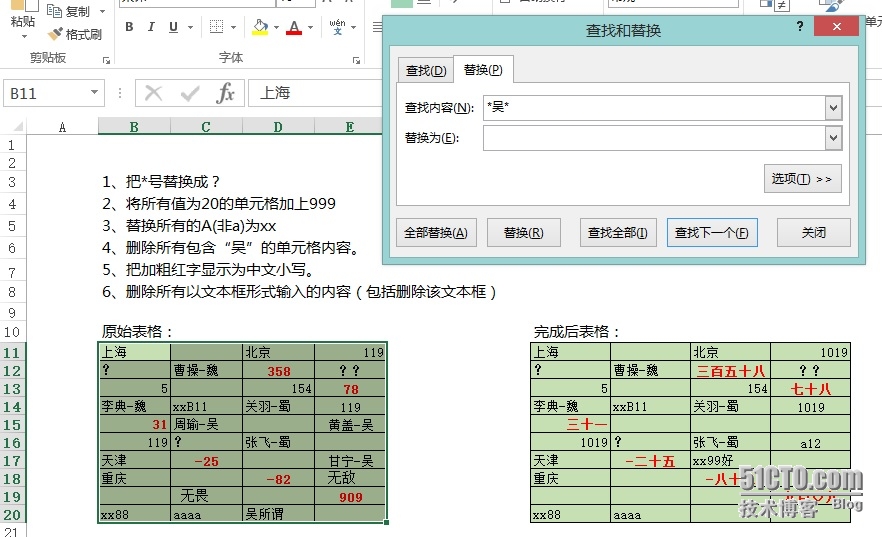Select cell 甘宁-吴 in original table
Screen dimensions: 882x537
click(x=350, y=461)
